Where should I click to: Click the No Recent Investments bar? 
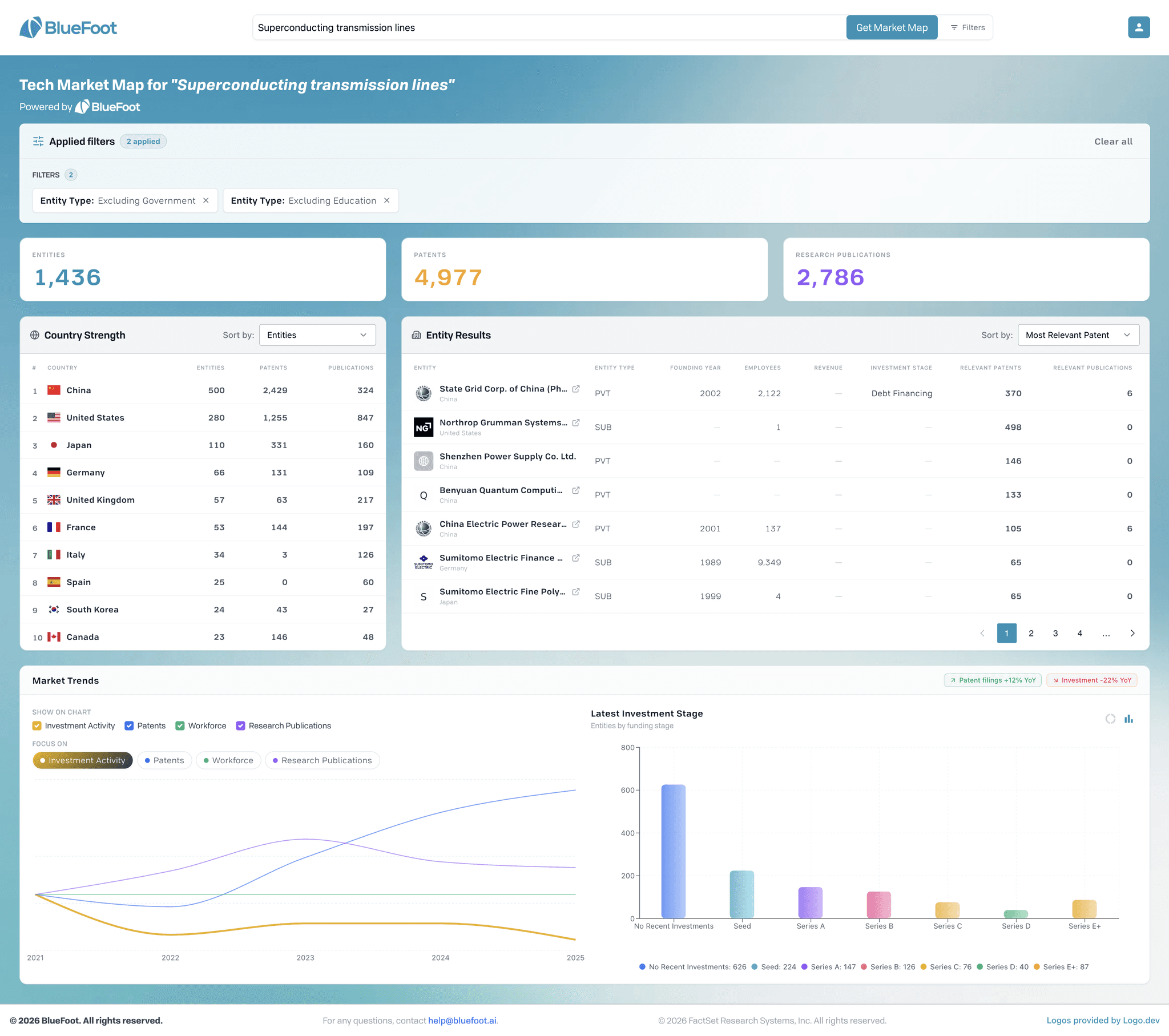click(x=672, y=851)
